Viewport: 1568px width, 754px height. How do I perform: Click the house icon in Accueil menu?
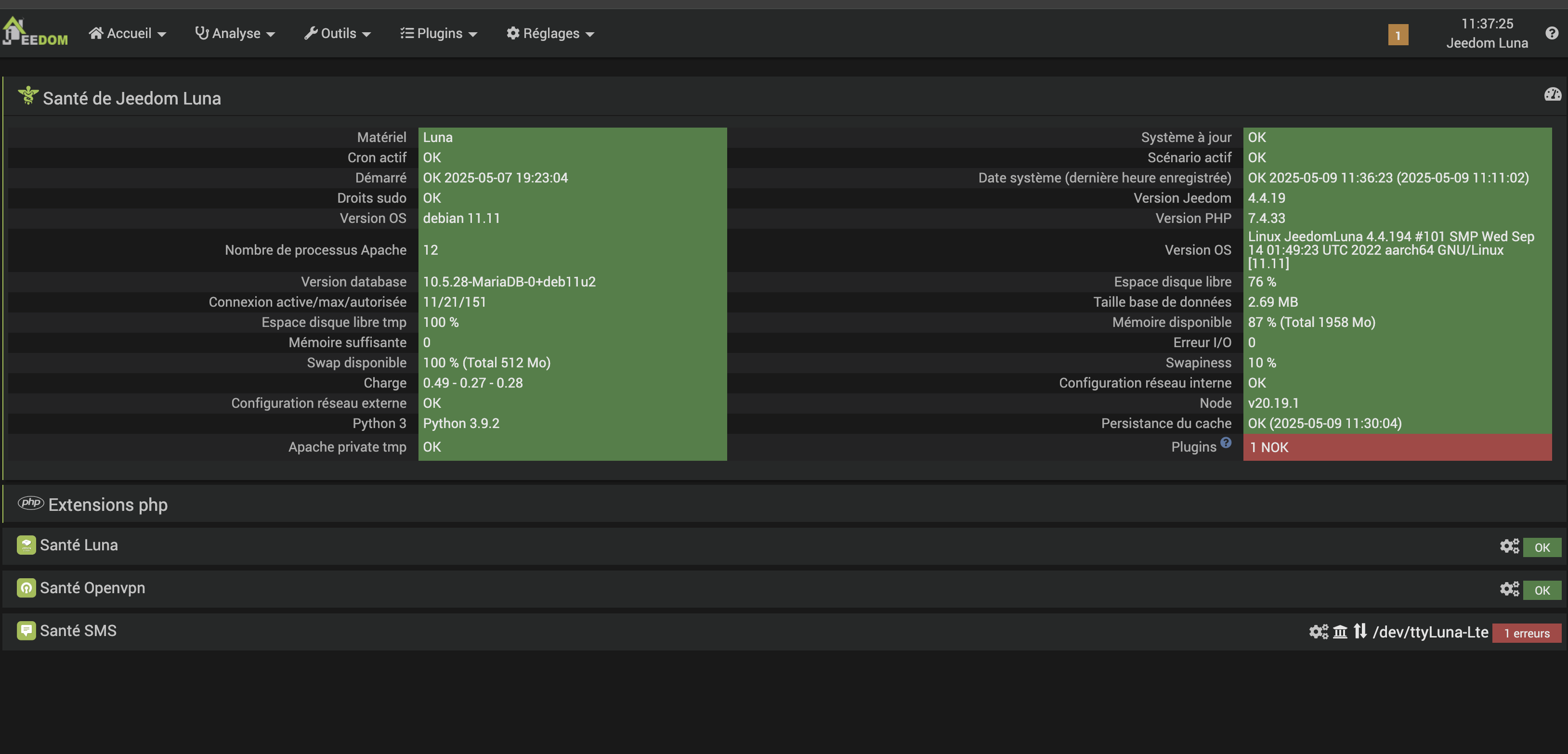(95, 33)
